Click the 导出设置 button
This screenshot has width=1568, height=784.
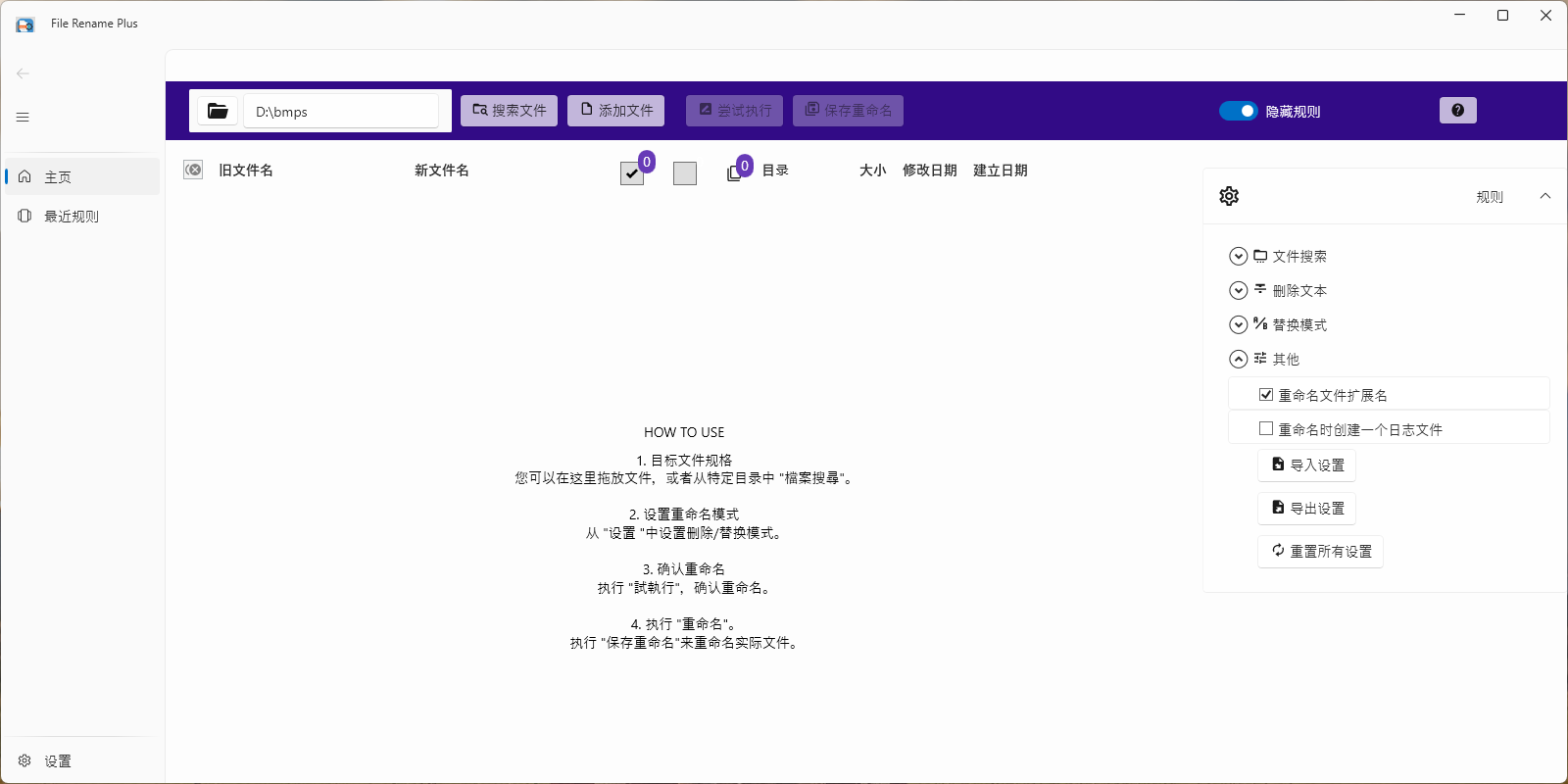click(x=1307, y=509)
